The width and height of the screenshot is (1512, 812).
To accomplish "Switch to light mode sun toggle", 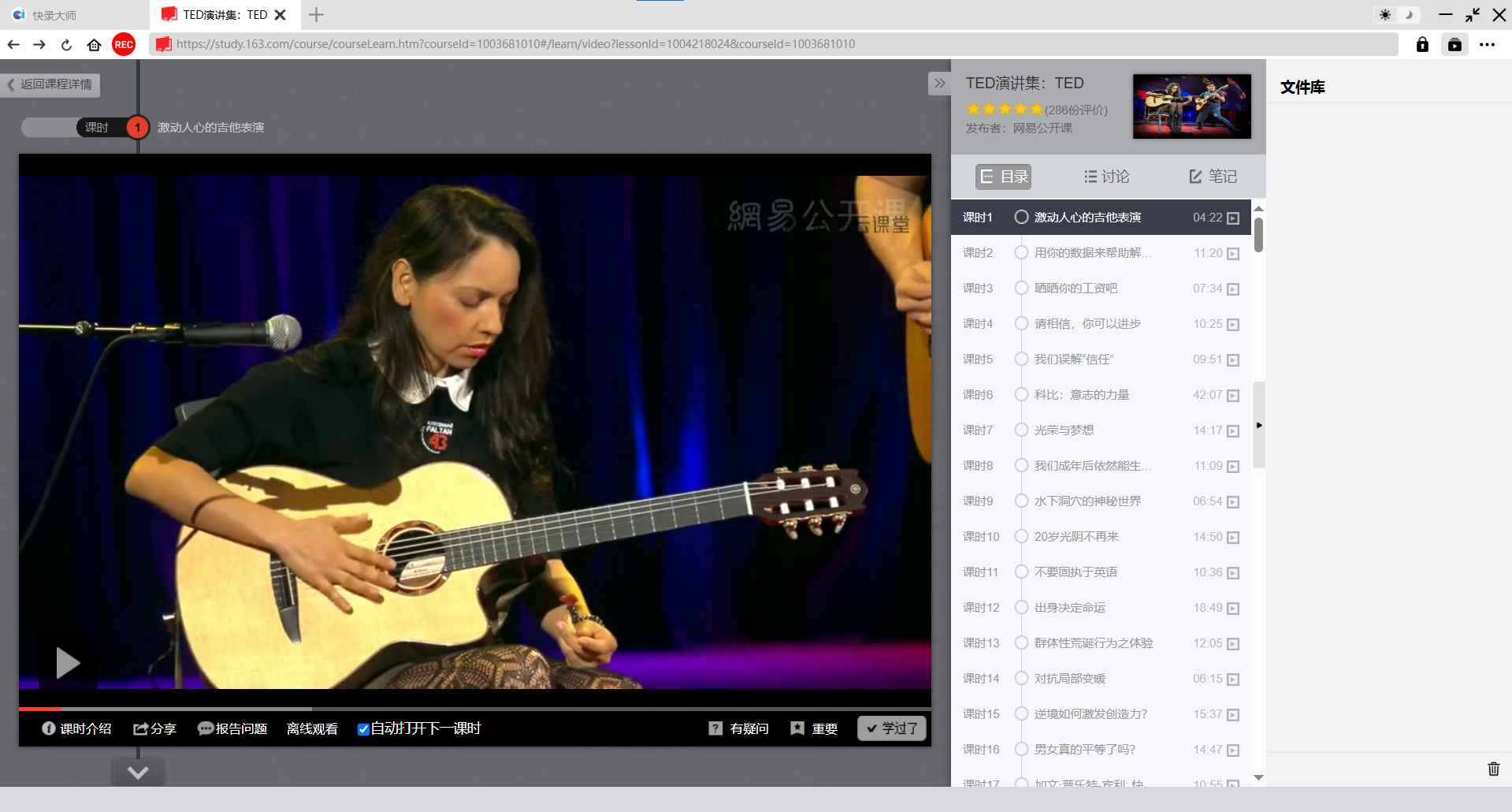I will (1385, 15).
